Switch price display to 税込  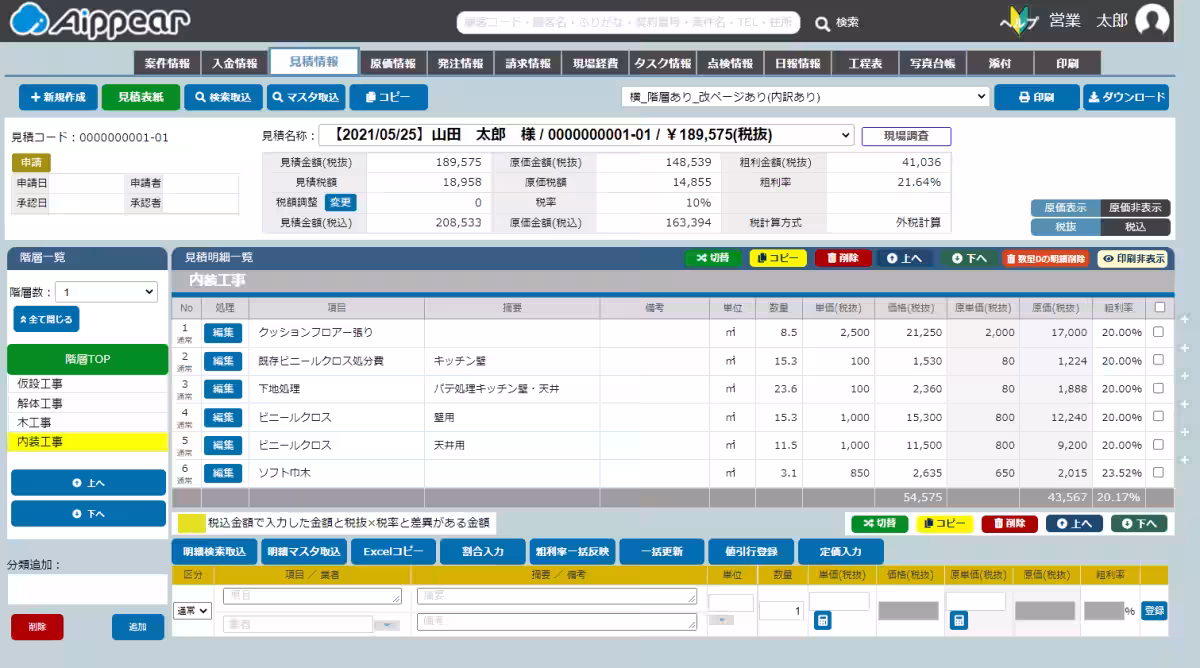(1135, 227)
